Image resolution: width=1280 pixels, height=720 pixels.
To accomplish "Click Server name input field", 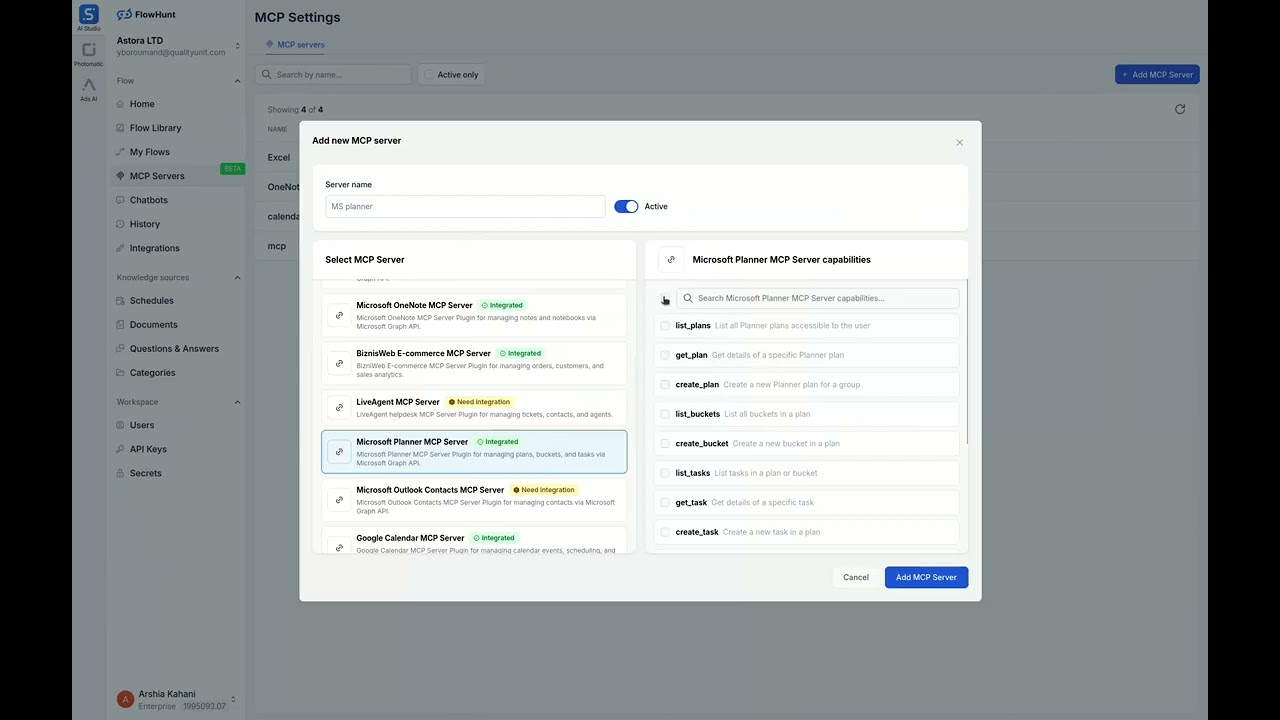I will click(465, 206).
